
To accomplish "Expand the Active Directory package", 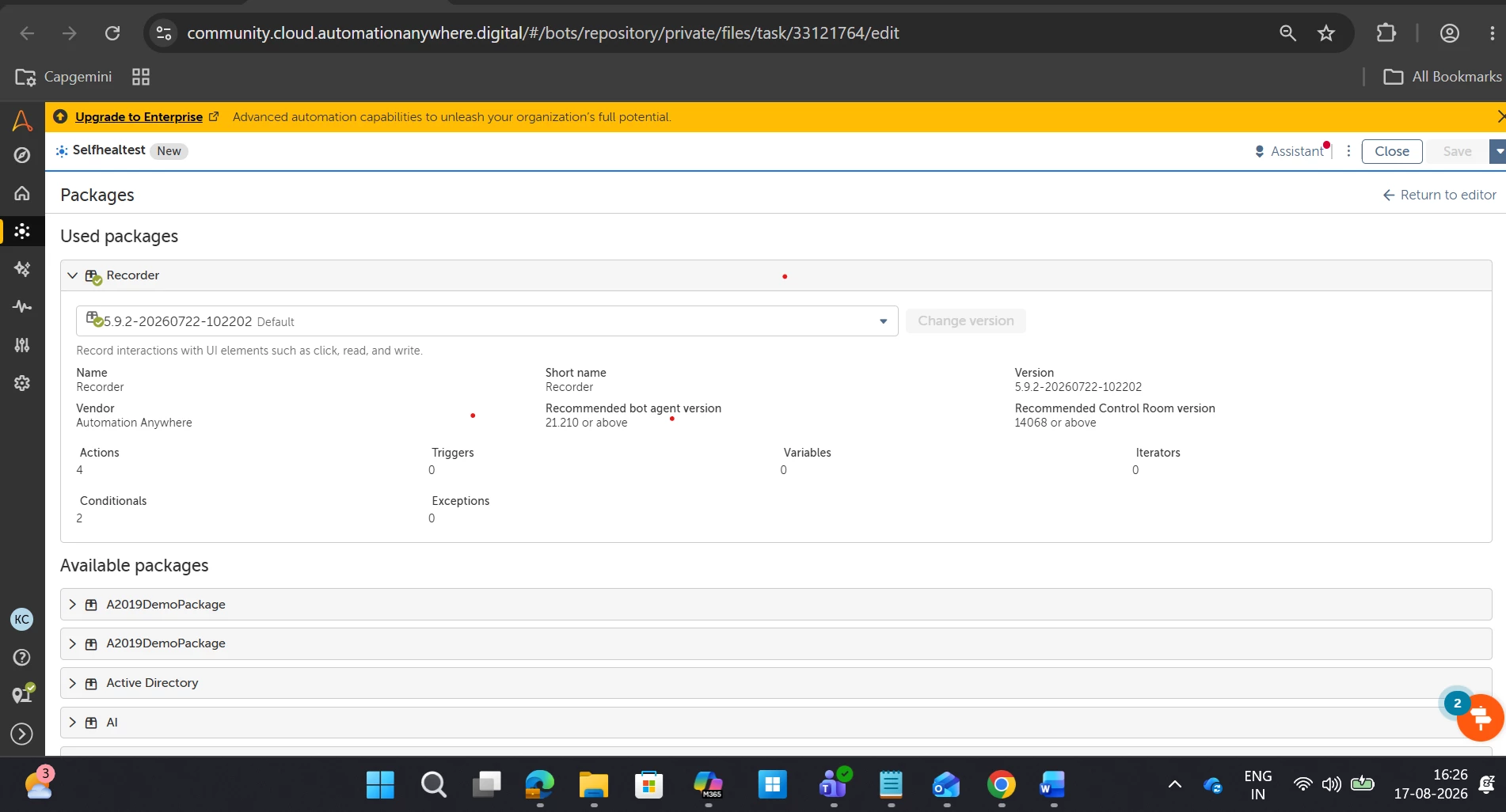I will coord(73,683).
